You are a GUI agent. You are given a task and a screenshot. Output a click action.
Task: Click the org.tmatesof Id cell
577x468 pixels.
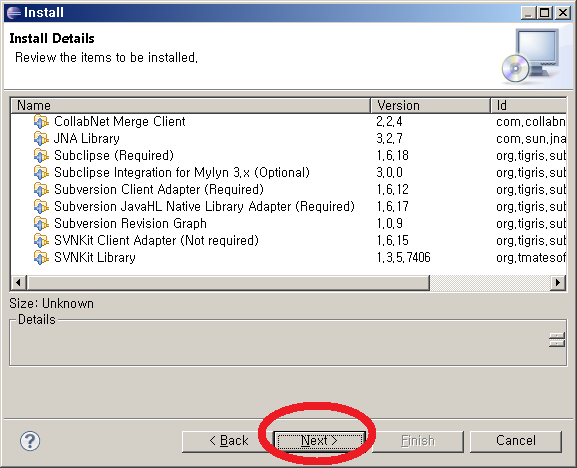coord(531,257)
